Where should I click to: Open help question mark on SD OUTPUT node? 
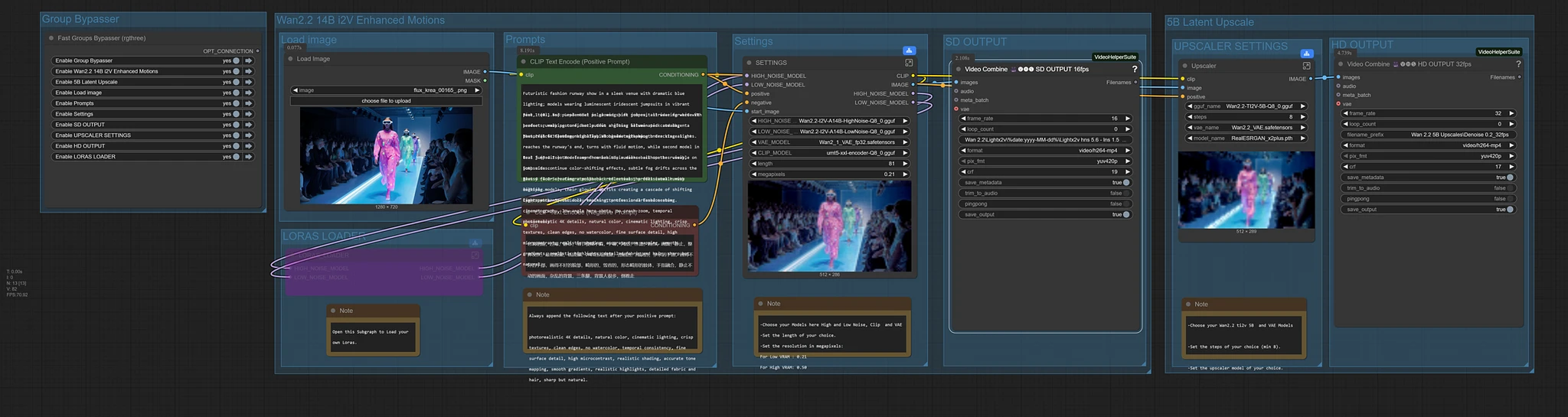1134,69
